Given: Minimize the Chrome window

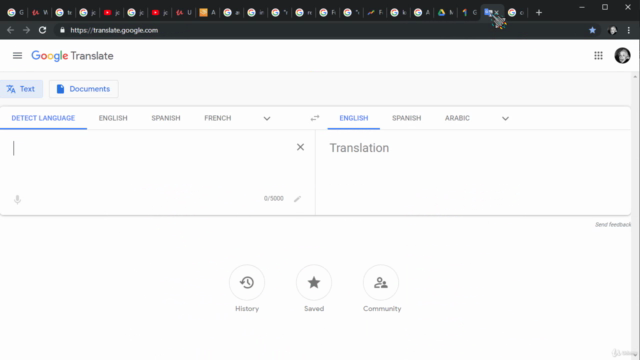Looking at the screenshot, I should pyautogui.click(x=582, y=7).
